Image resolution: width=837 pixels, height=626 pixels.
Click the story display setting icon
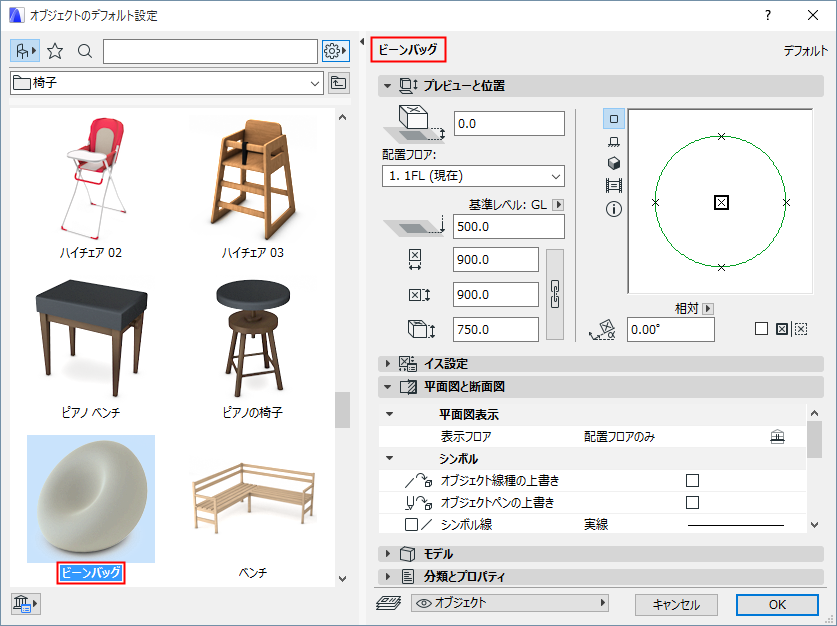pyautogui.click(x=778, y=437)
